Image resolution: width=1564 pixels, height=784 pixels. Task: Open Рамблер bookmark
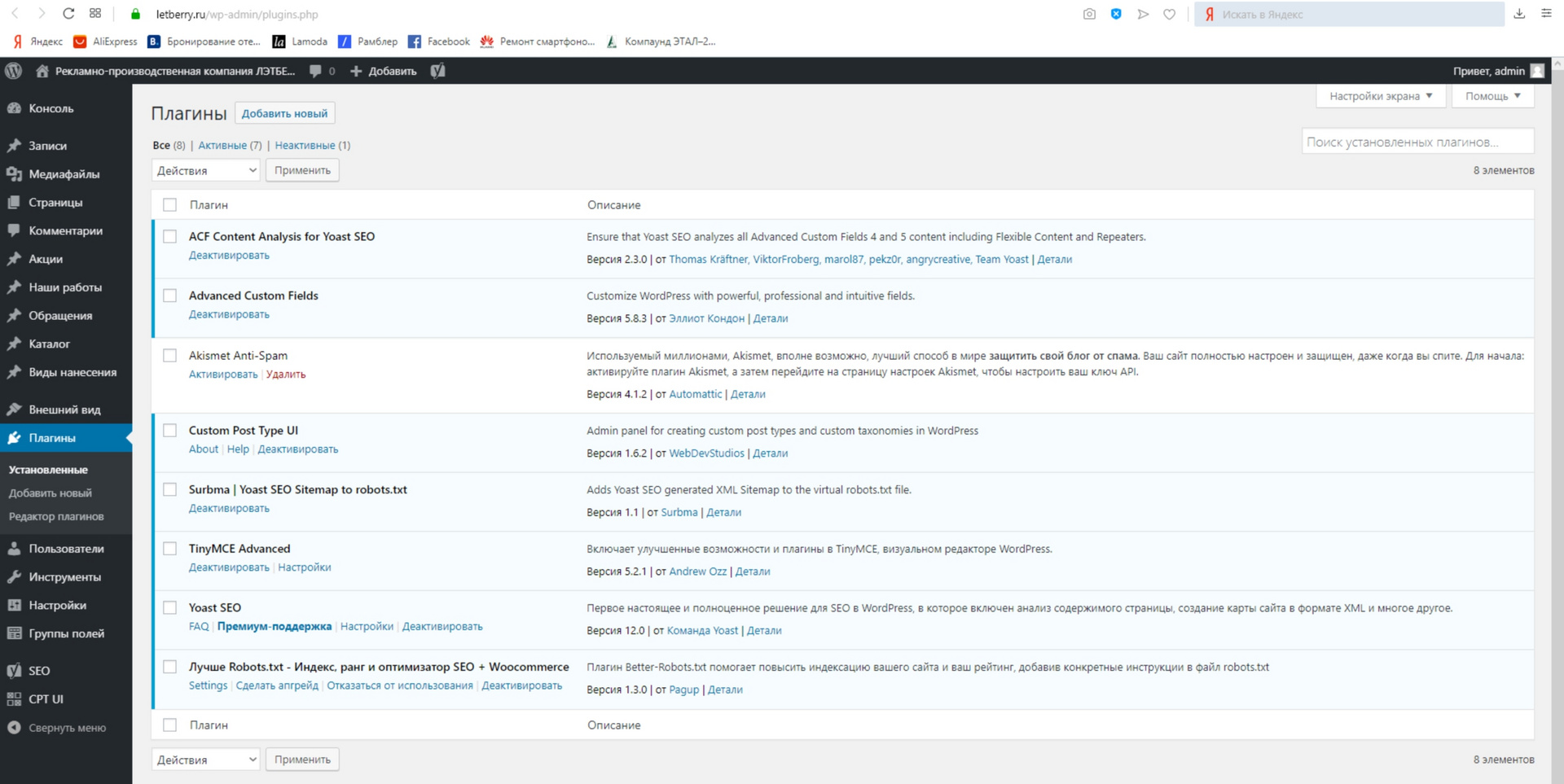pos(368,42)
